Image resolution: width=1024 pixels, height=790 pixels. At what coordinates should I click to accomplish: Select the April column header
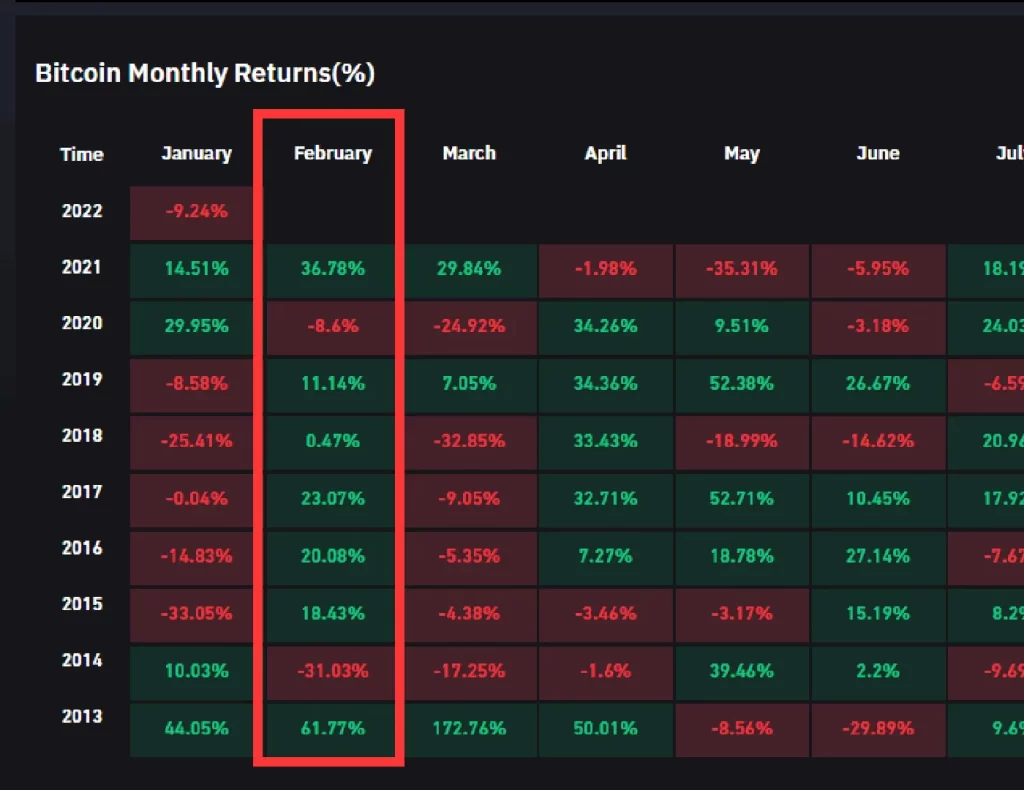tap(605, 153)
